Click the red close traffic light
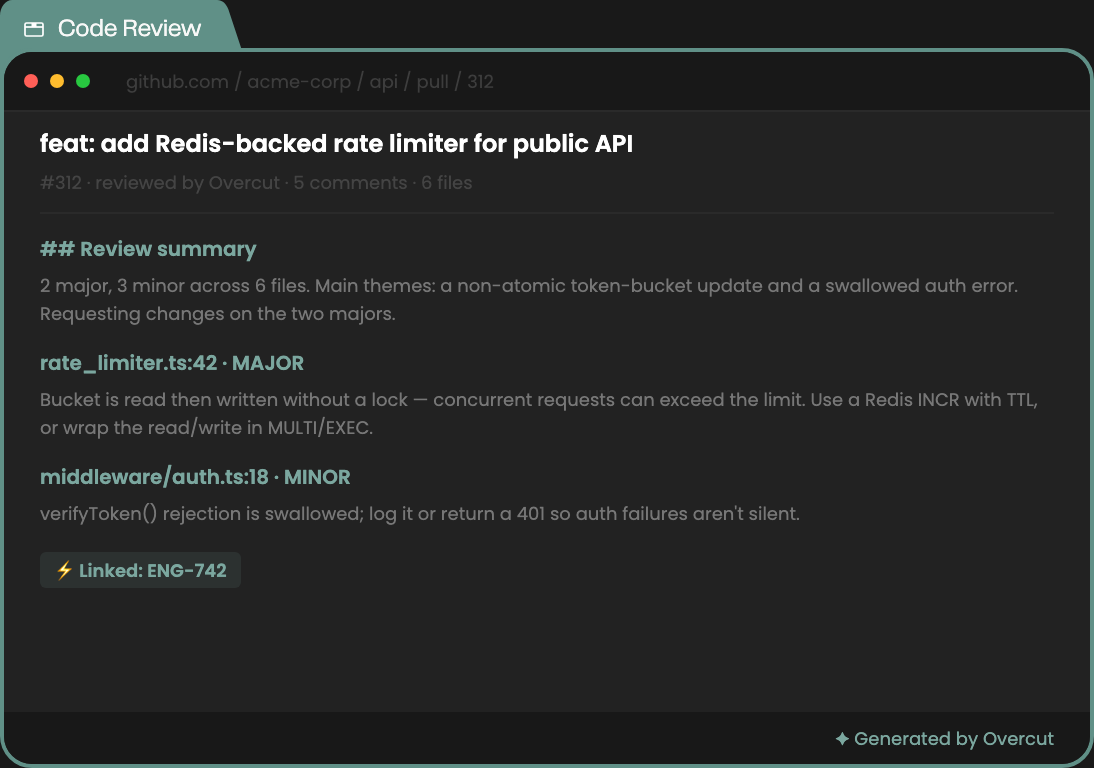This screenshot has width=1094, height=768. pos(31,81)
